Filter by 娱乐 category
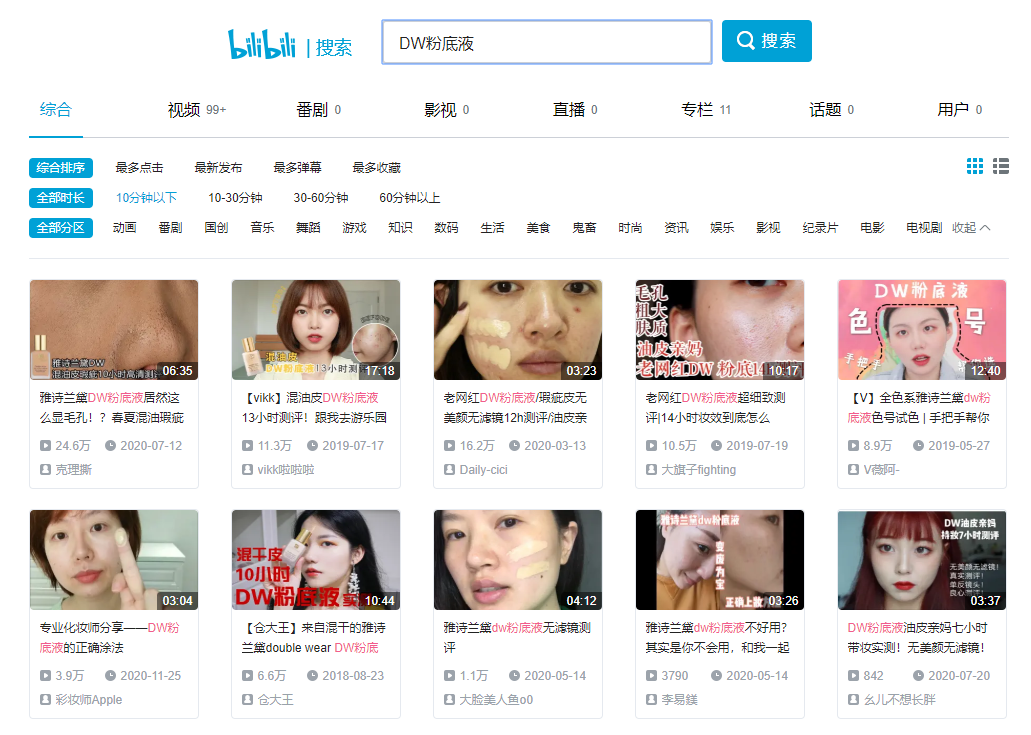This screenshot has width=1031, height=735. click(x=723, y=228)
